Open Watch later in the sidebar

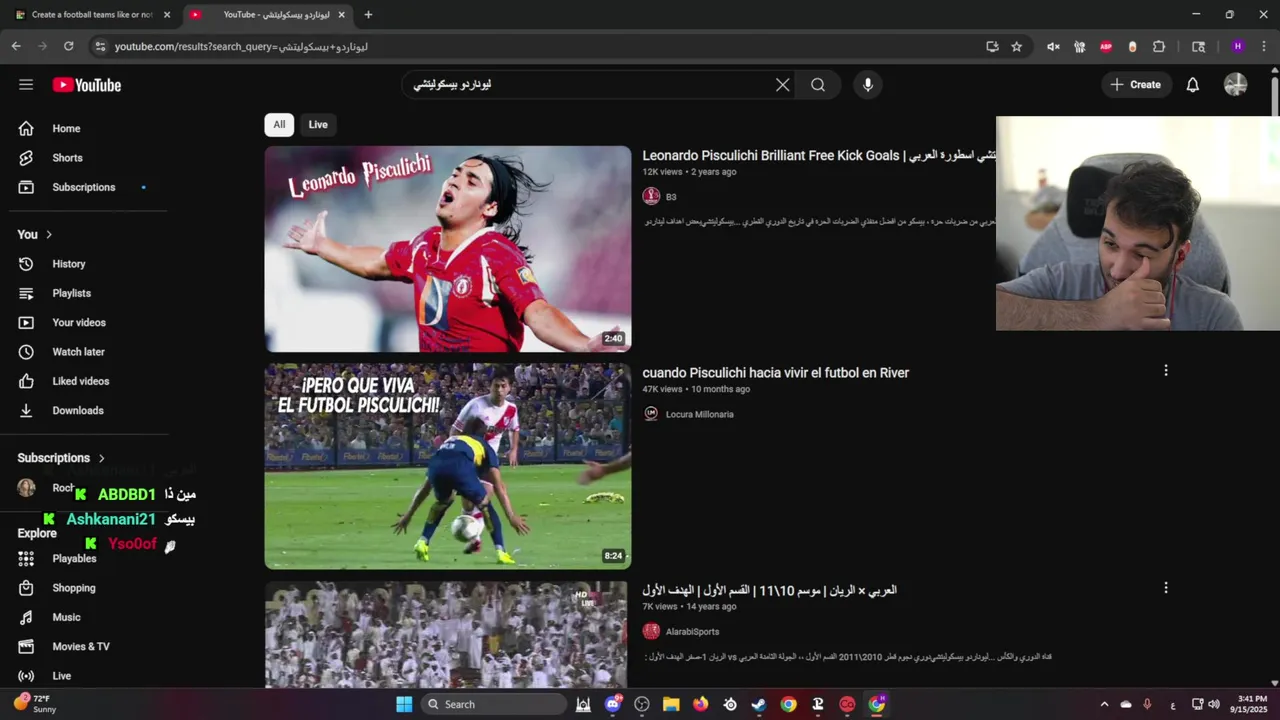(x=88, y=352)
